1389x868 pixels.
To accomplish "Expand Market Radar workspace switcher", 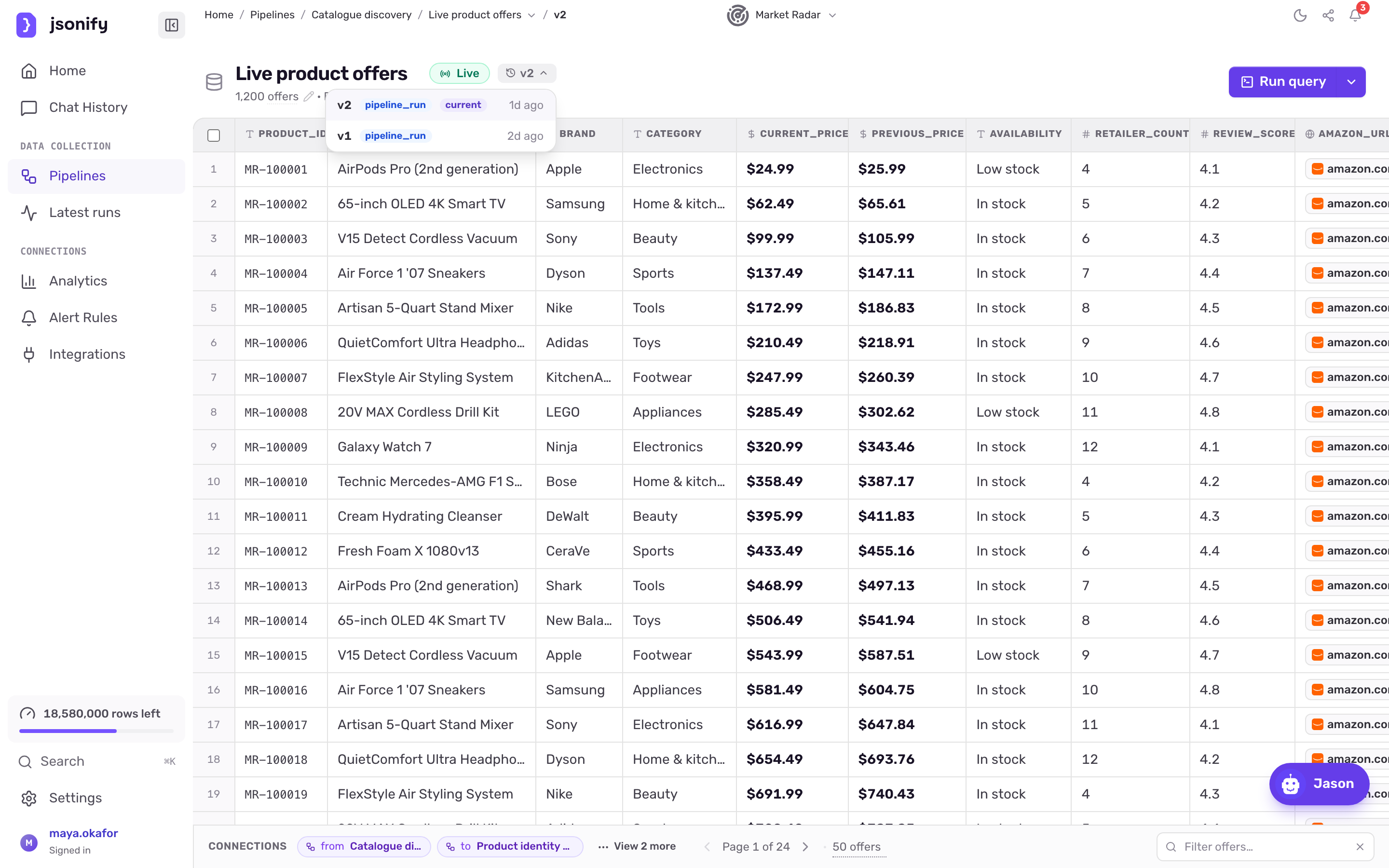I will [x=832, y=15].
